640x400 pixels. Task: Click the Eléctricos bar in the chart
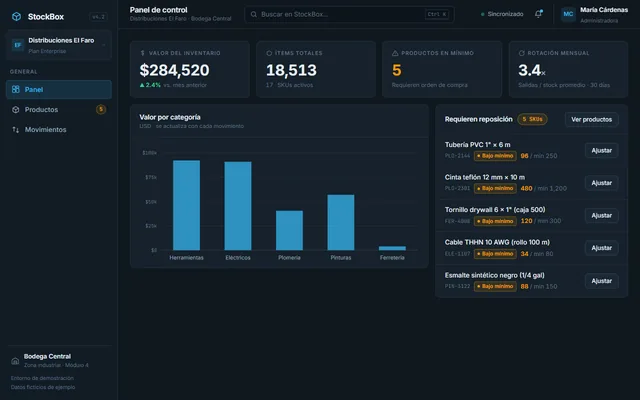coord(238,206)
